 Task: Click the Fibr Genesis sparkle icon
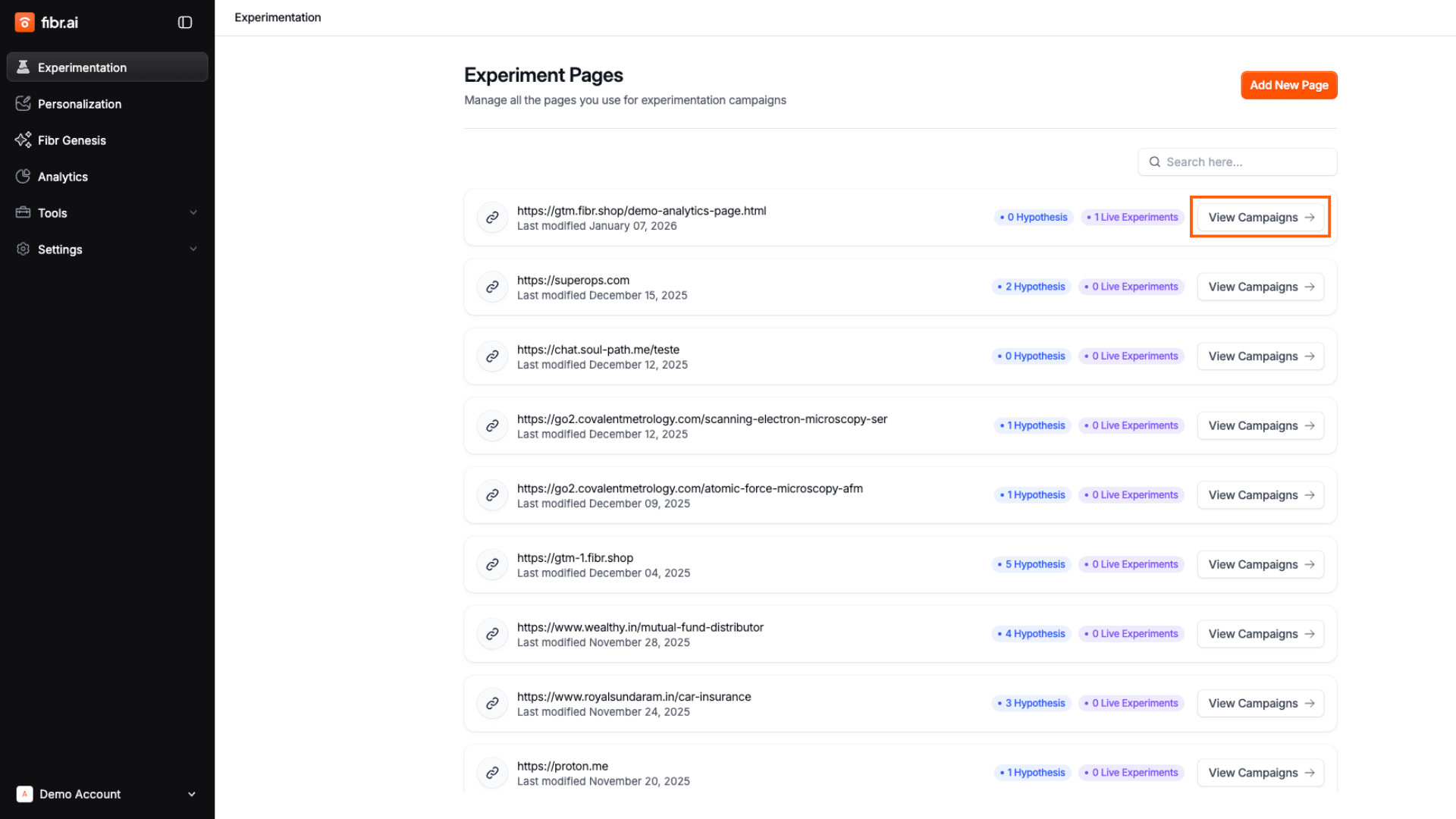[x=23, y=140]
